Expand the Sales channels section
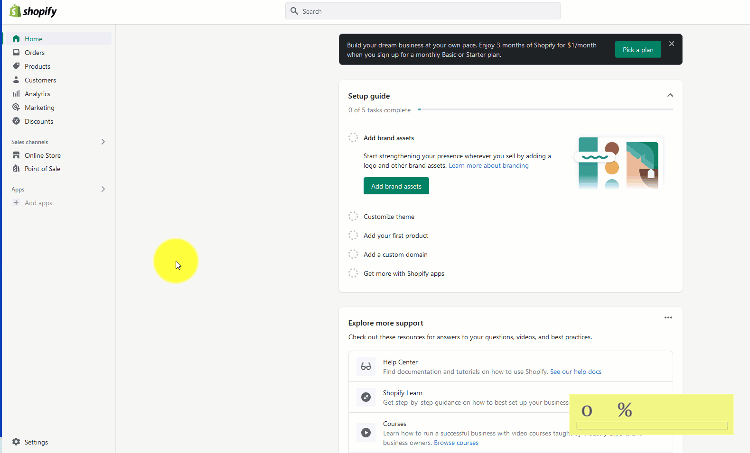Viewport: 750px width, 453px height. pyautogui.click(x=103, y=142)
